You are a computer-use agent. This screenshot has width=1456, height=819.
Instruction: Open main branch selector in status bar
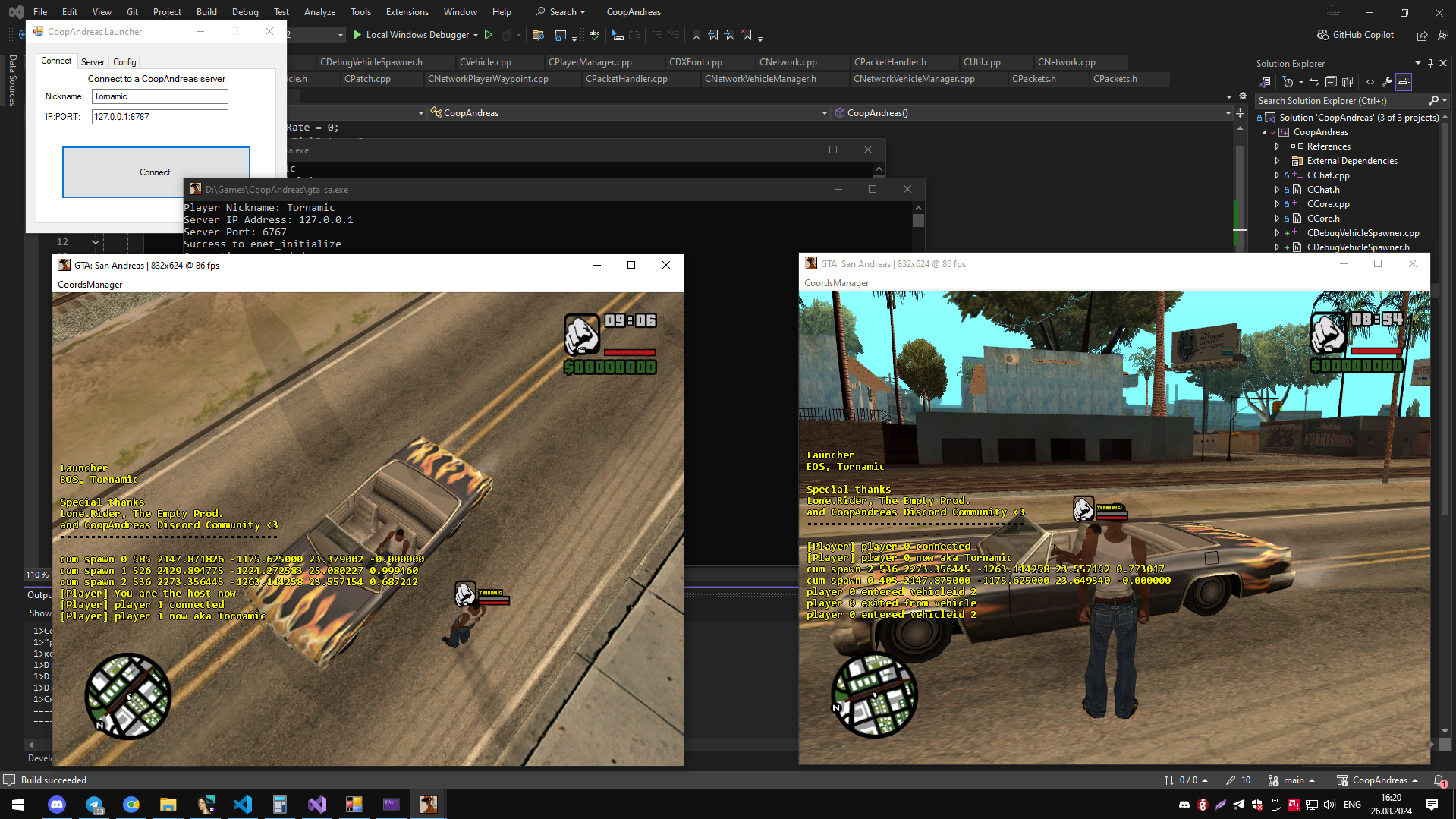1292,780
